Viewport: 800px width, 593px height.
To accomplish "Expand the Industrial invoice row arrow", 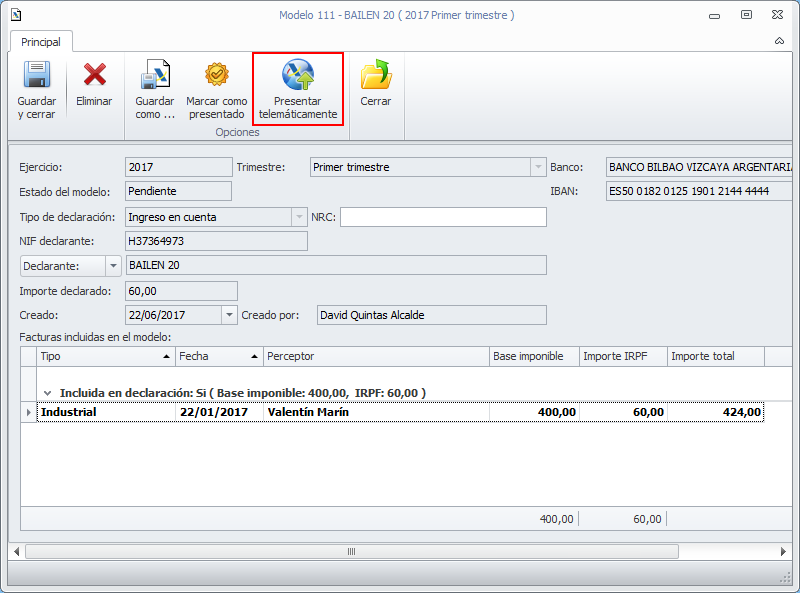I will 29,412.
